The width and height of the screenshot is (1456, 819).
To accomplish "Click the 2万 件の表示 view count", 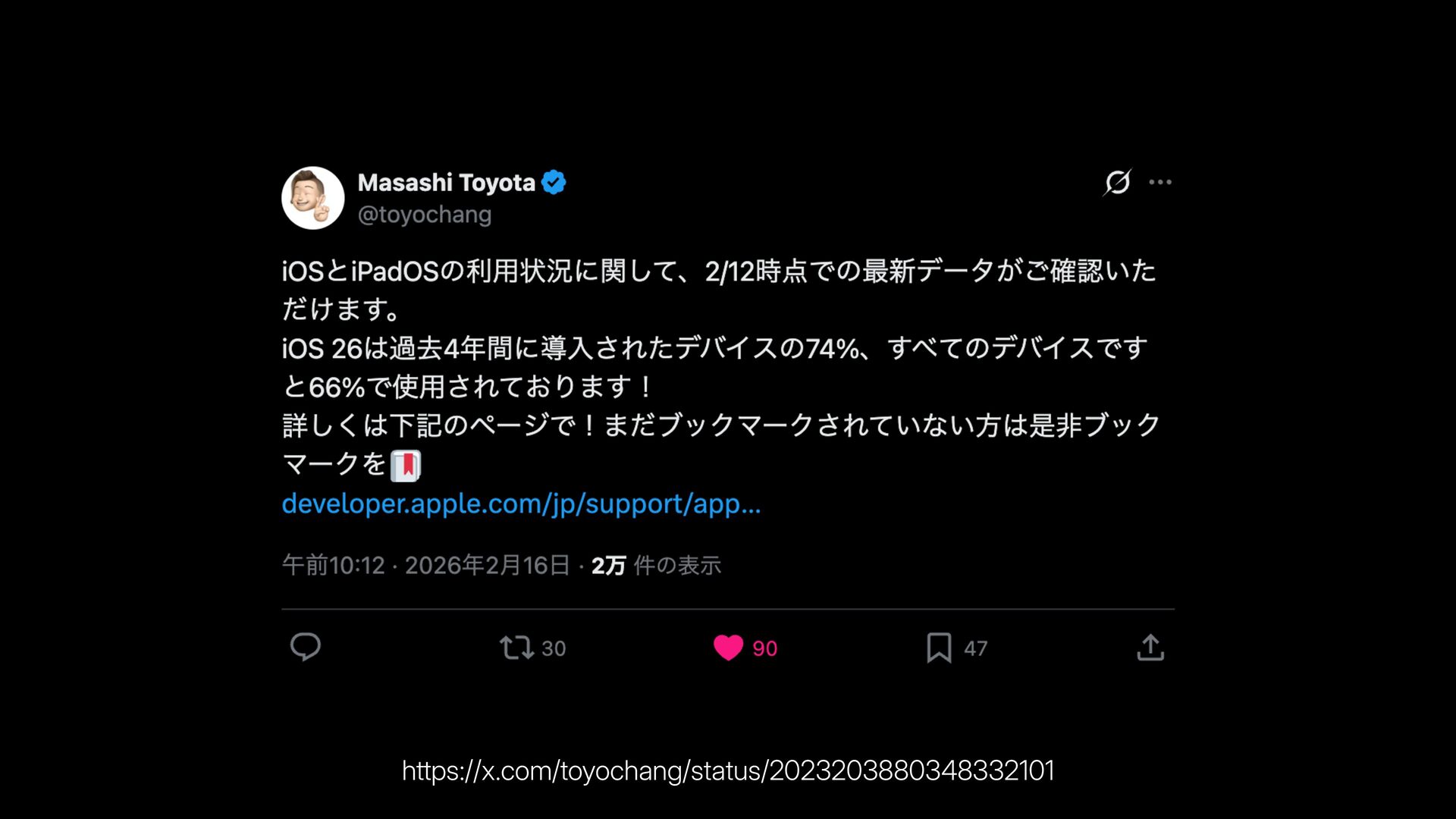I will click(x=656, y=565).
